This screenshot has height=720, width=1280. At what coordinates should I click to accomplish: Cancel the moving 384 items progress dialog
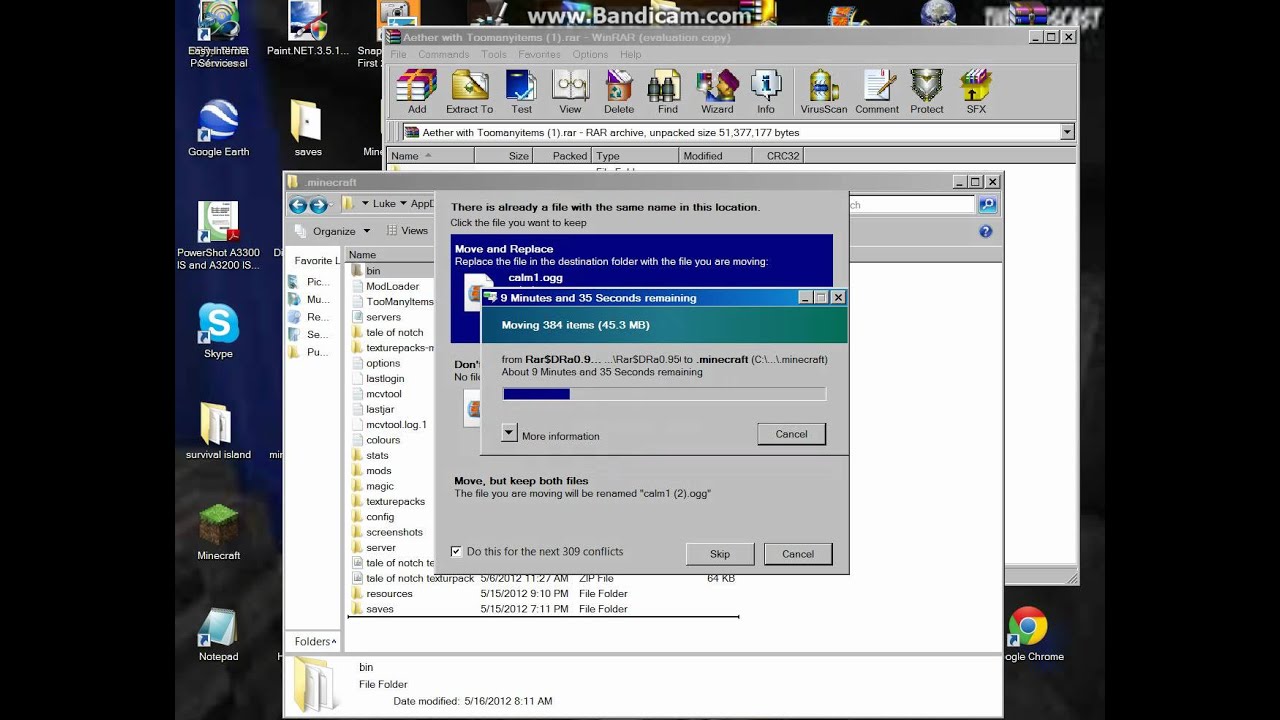tap(791, 433)
